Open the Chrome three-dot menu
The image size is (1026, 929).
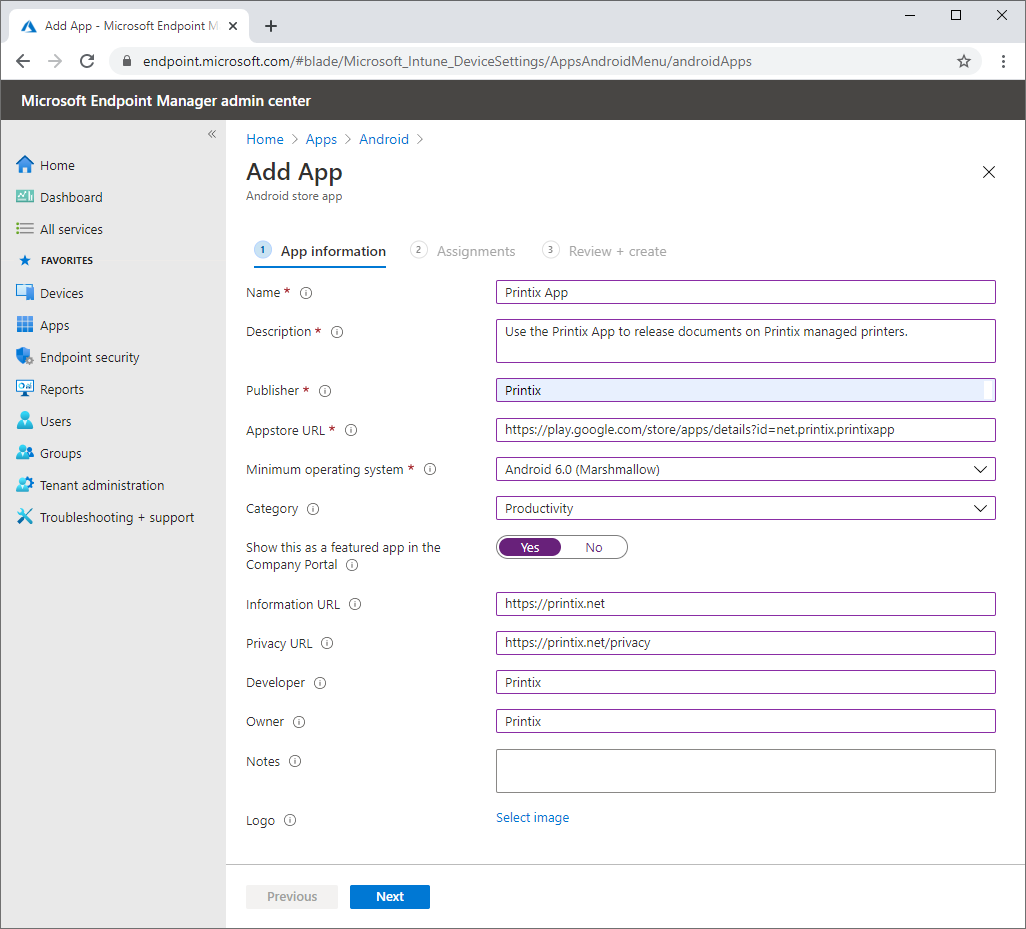pos(1003,61)
